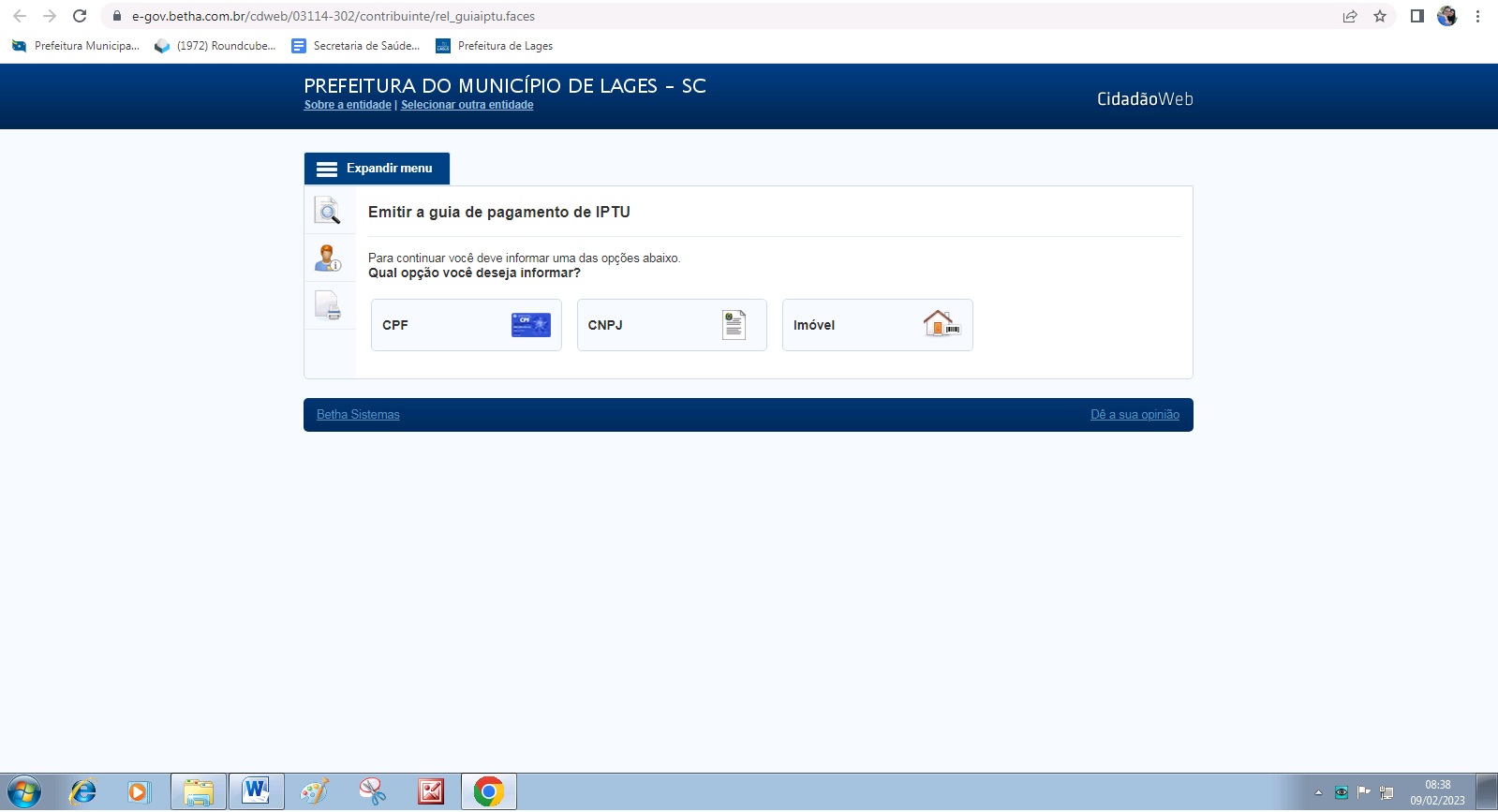This screenshot has width=1498, height=812.
Task: Click the citizen info person icon
Action: pos(328,258)
